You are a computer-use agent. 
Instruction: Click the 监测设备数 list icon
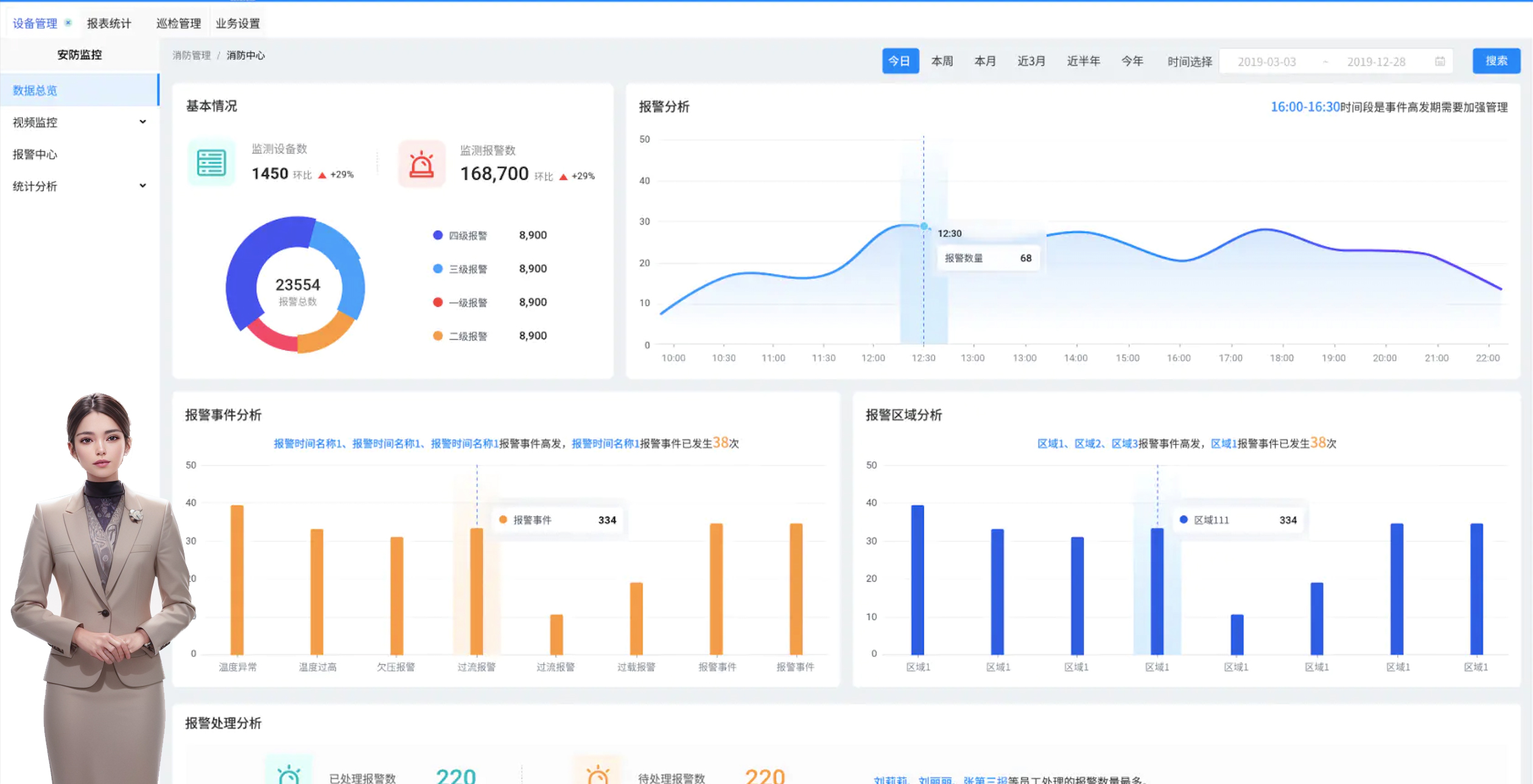(211, 163)
